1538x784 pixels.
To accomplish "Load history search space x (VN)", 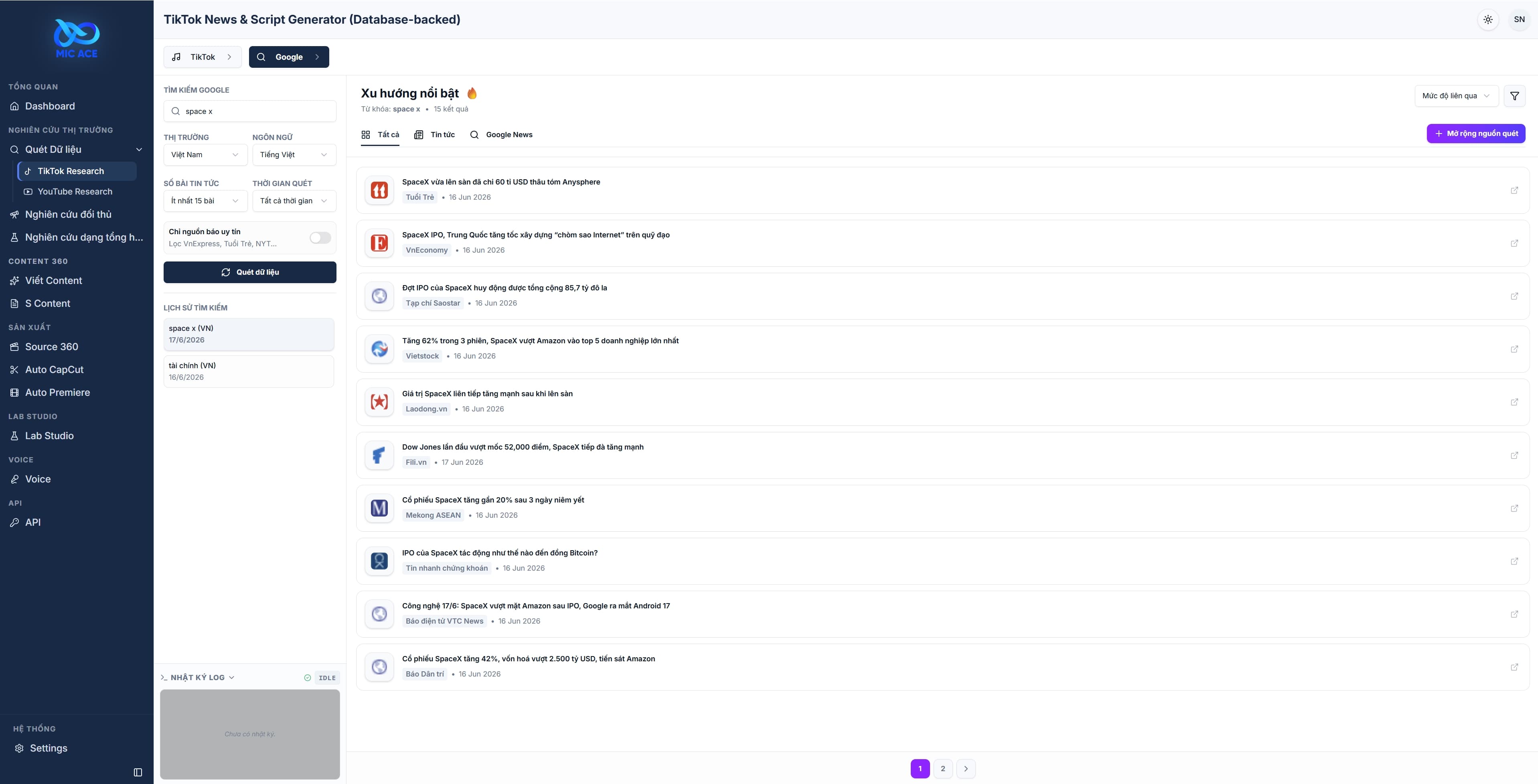I will 249,334.
